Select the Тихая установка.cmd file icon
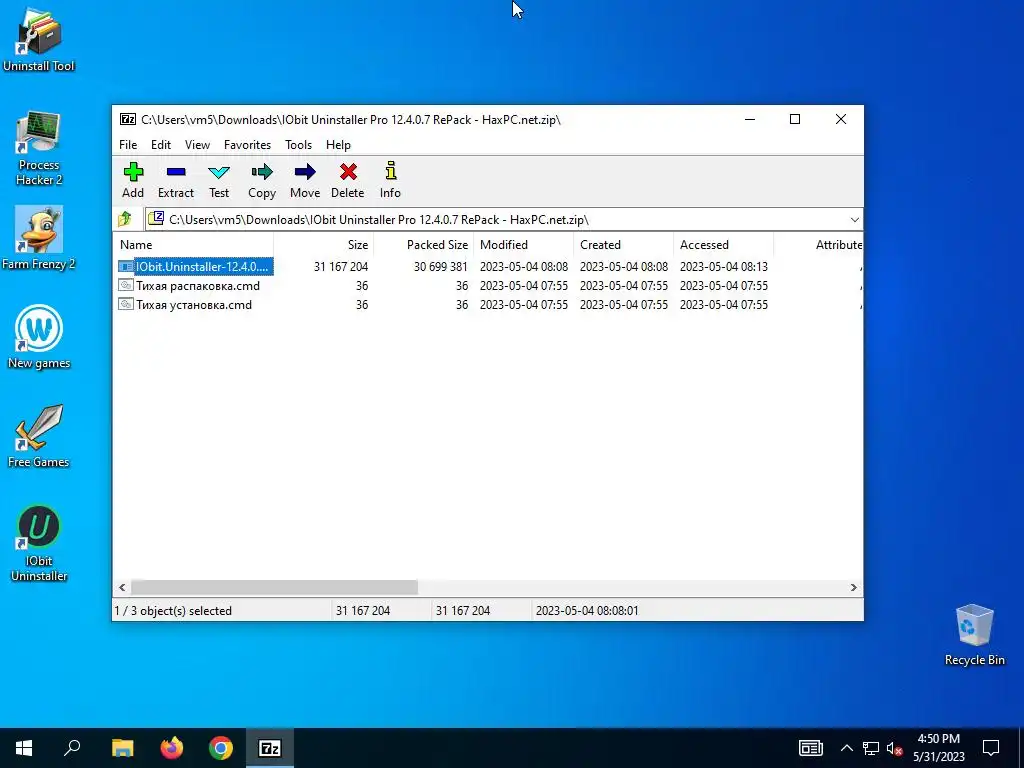 (x=126, y=304)
